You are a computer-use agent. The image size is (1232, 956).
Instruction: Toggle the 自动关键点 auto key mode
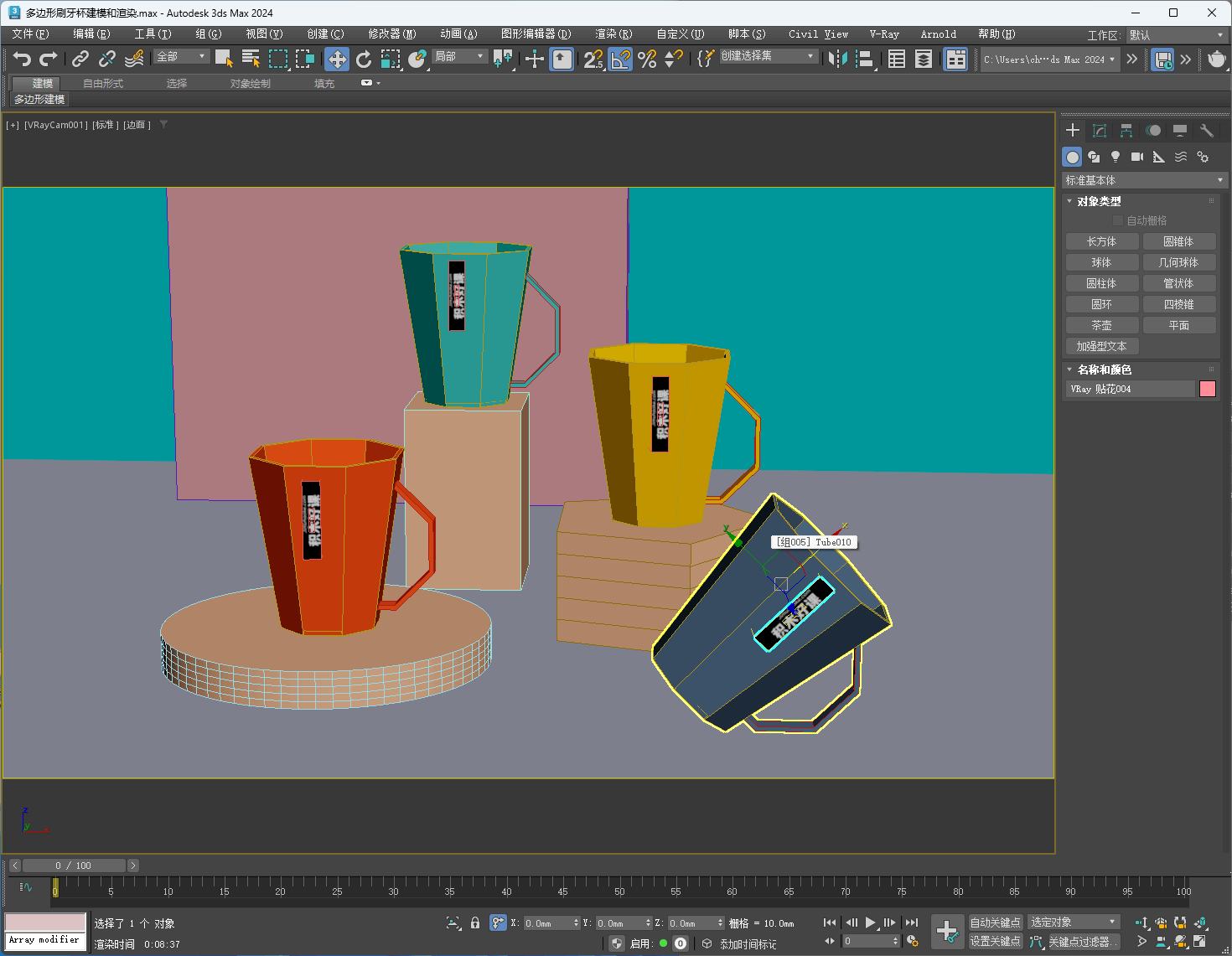995,922
